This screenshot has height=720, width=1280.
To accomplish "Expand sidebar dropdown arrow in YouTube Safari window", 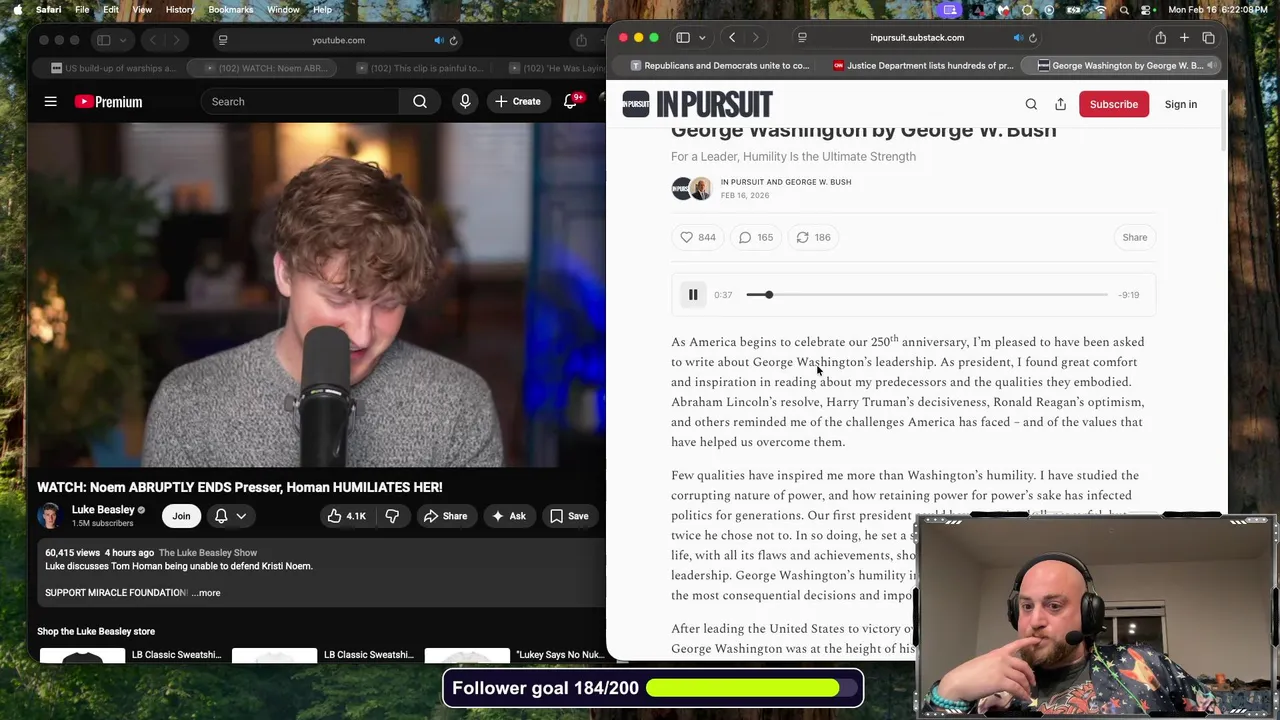I will coord(122,40).
